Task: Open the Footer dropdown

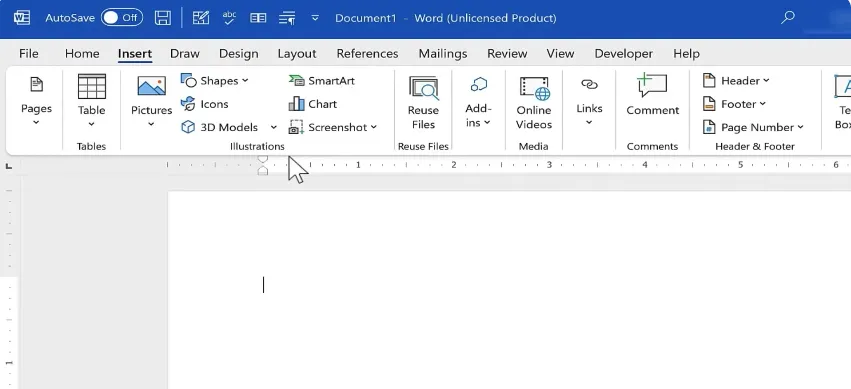Action: (734, 104)
